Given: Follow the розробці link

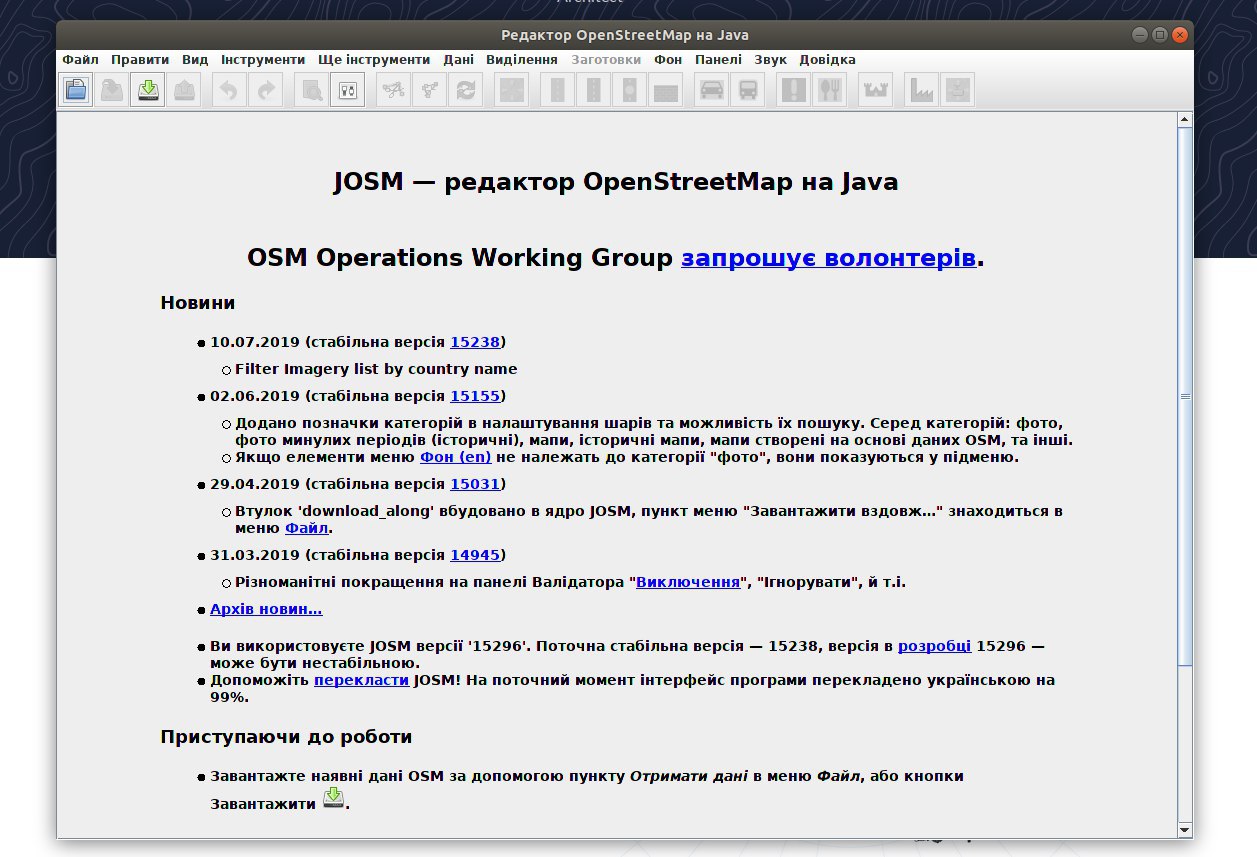Looking at the screenshot, I should [x=934, y=647].
